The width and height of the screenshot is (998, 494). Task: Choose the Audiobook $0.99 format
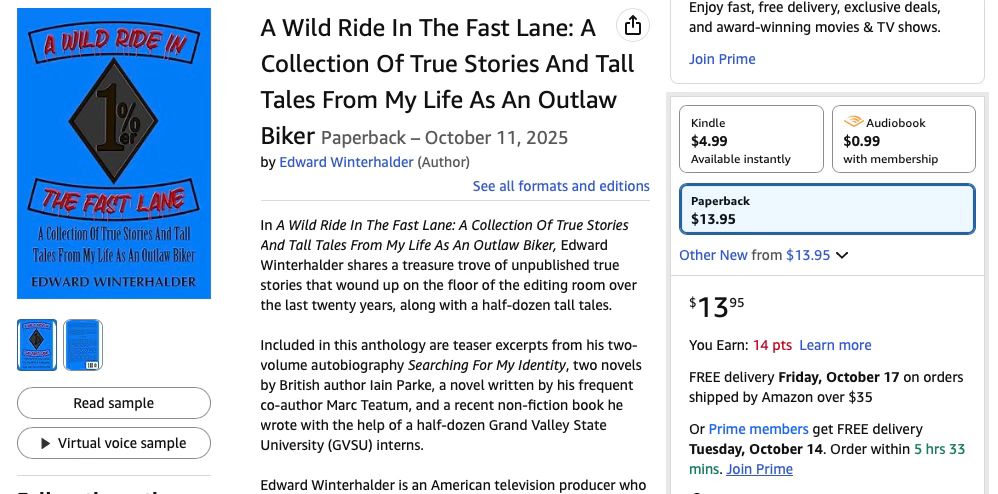click(903, 139)
